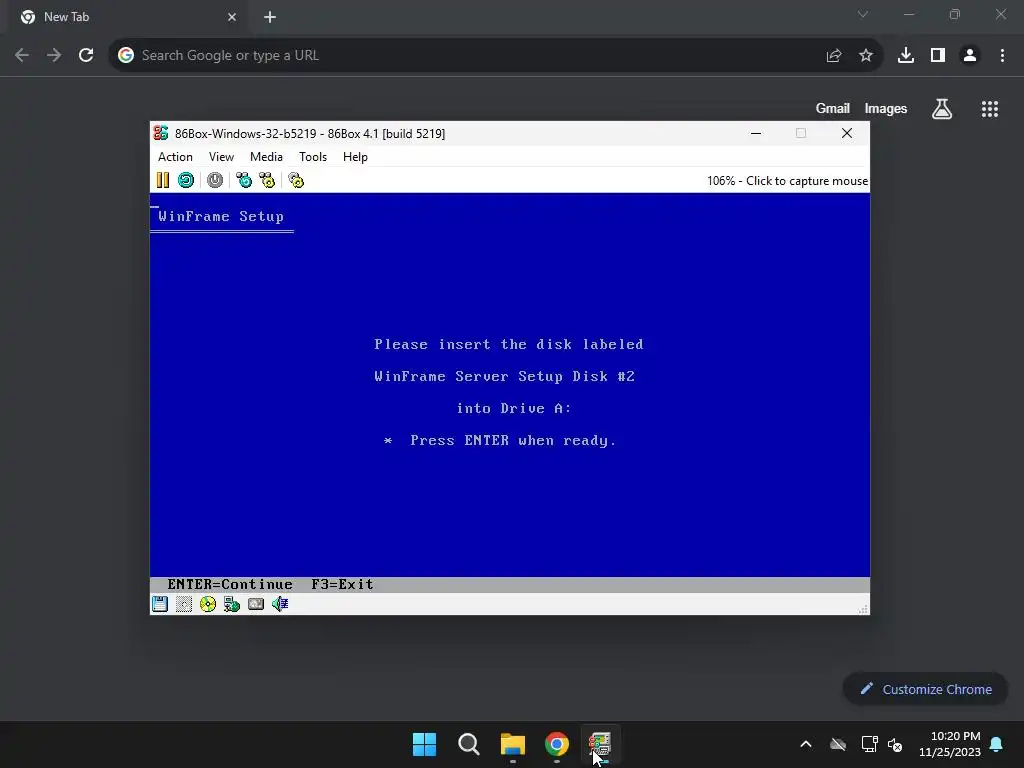Image resolution: width=1024 pixels, height=768 pixels.
Task: Click Customize Chrome button
Action: pos(925,689)
